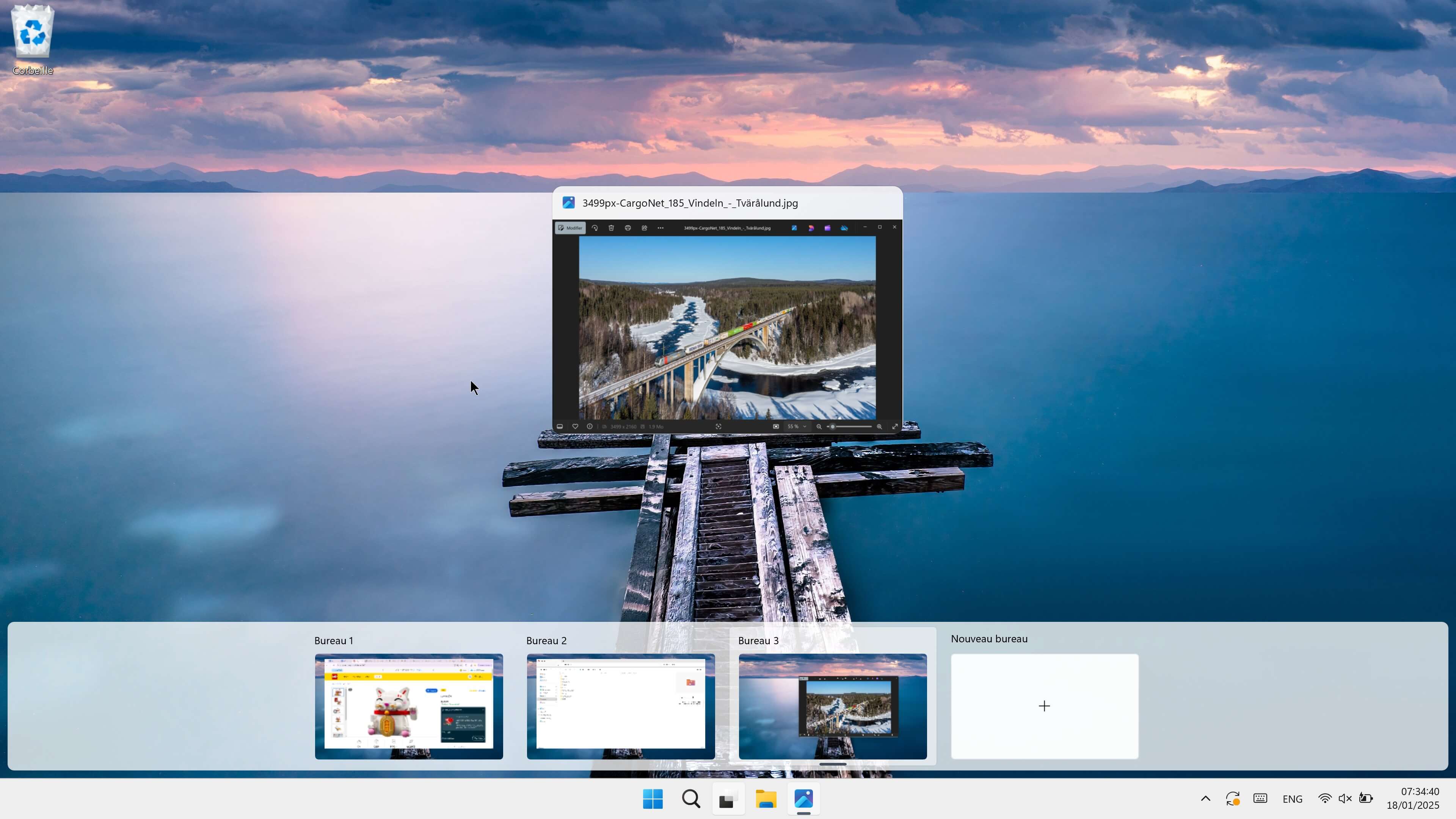The image size is (1456, 819).
Task: Rotate the image with the rotate icon
Action: point(595,228)
